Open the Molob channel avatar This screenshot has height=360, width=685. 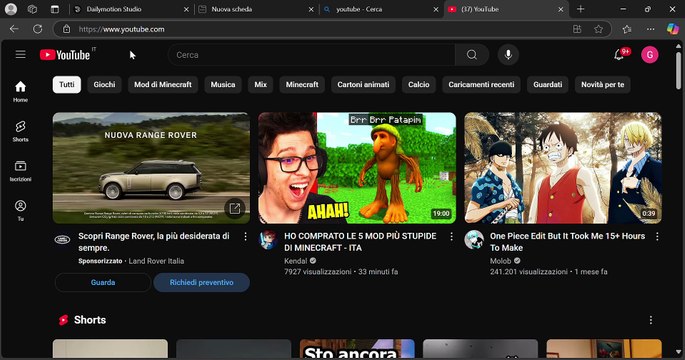click(x=474, y=240)
